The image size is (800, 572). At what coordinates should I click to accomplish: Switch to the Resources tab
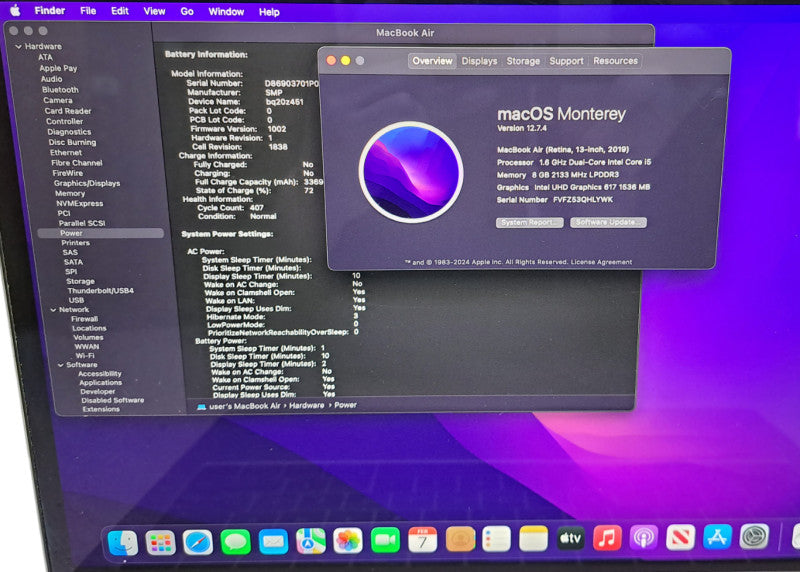615,61
